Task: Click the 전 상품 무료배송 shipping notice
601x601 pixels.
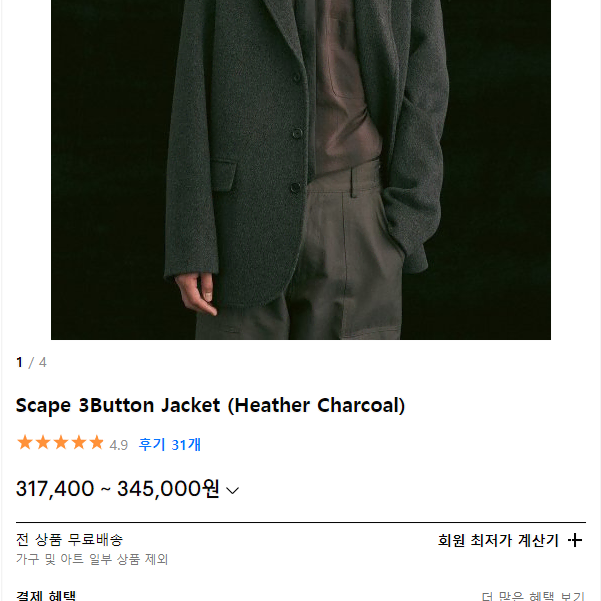Action: point(69,540)
